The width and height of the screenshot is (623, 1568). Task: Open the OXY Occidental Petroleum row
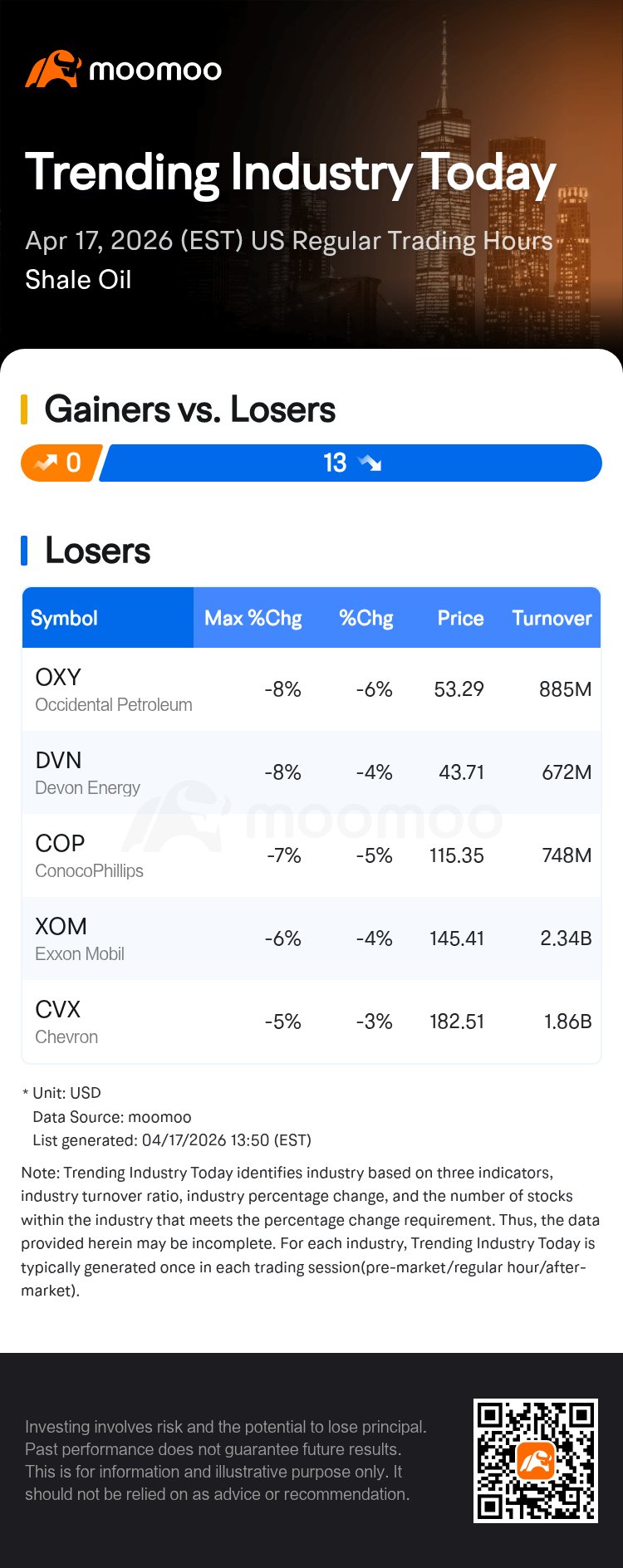113,689
